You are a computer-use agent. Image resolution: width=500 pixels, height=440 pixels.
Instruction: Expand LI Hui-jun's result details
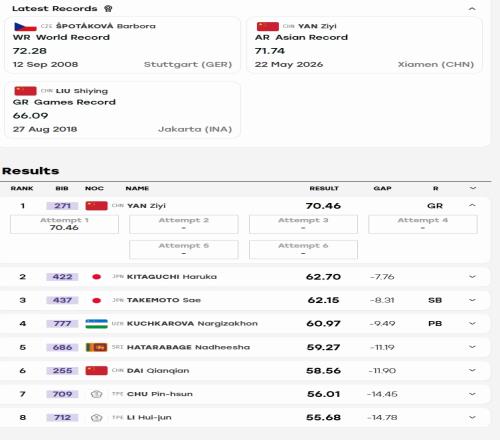pos(472,417)
